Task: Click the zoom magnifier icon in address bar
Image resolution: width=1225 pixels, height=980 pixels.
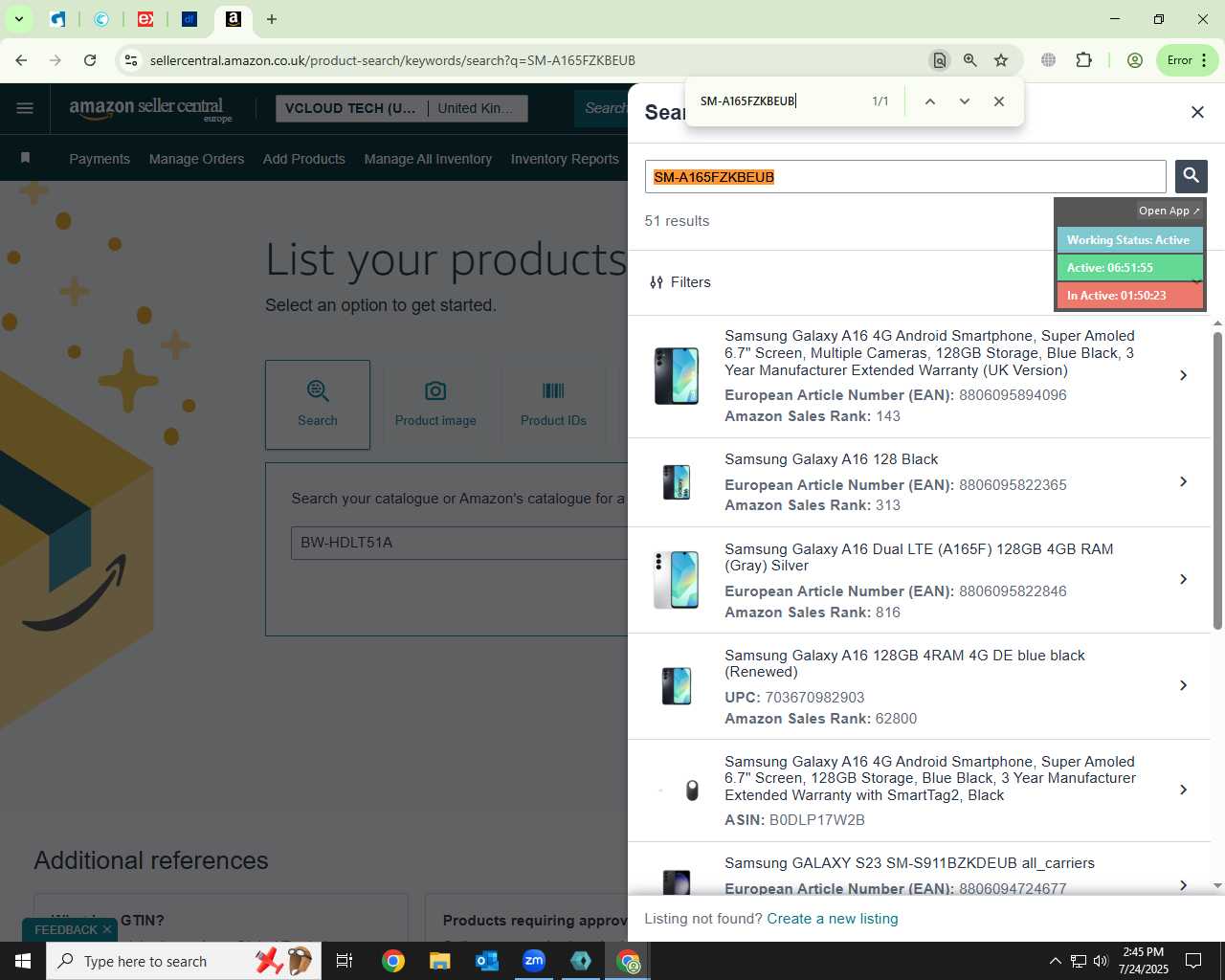Action: pyautogui.click(x=969, y=60)
